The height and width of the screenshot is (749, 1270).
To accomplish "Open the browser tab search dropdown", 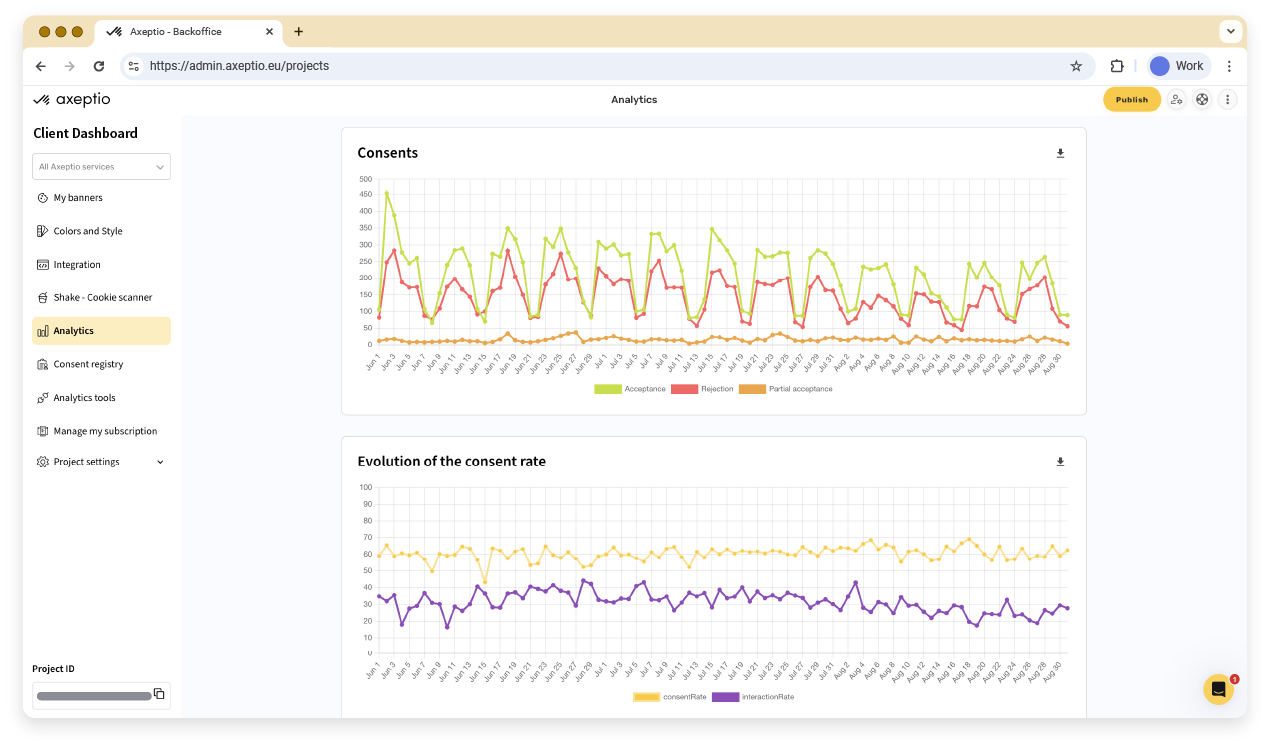I will [x=1229, y=32].
